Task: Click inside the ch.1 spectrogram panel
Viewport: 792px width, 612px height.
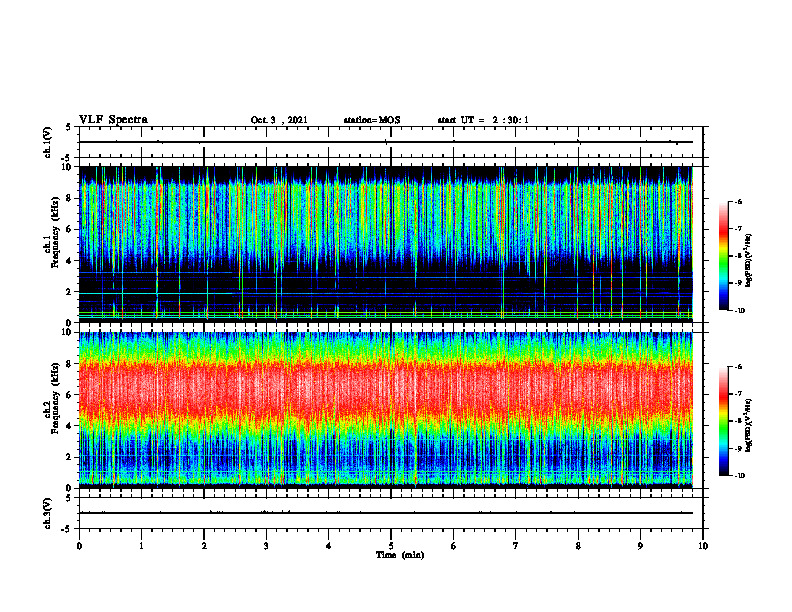Action: 386,244
